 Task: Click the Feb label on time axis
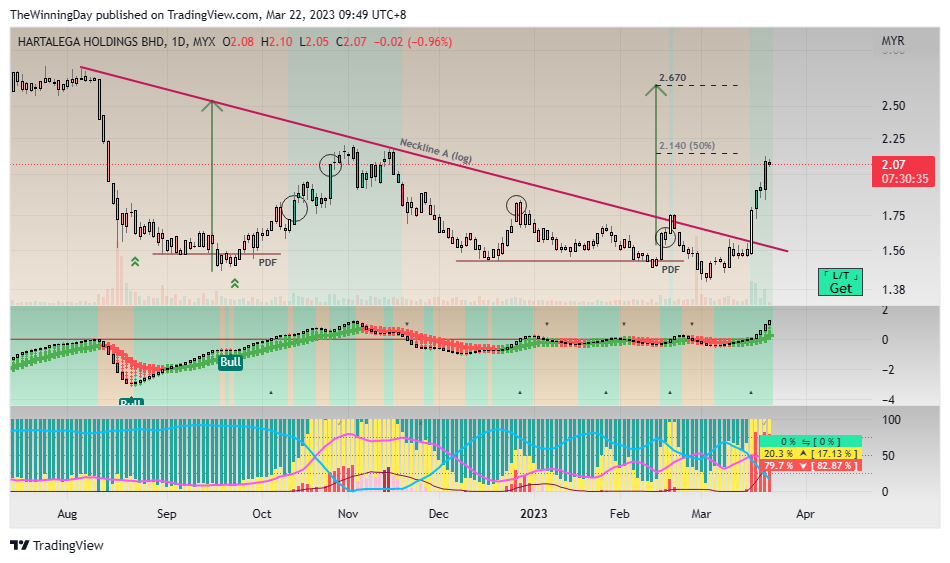pyautogui.click(x=620, y=514)
